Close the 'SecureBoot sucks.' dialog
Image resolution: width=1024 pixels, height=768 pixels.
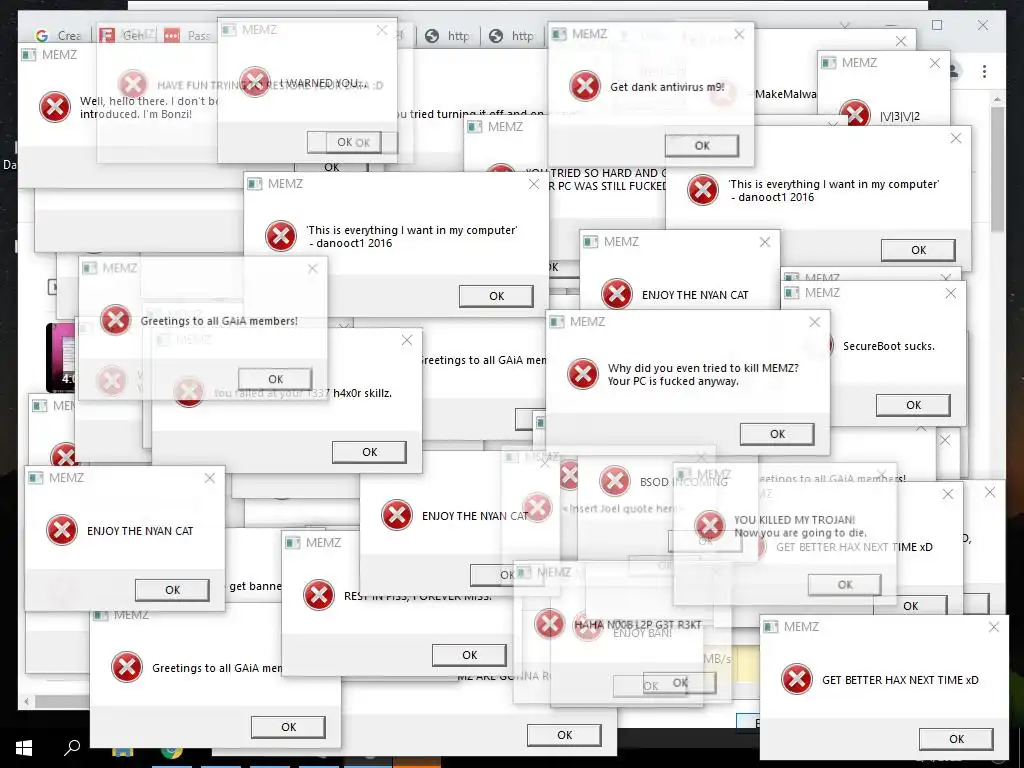951,293
